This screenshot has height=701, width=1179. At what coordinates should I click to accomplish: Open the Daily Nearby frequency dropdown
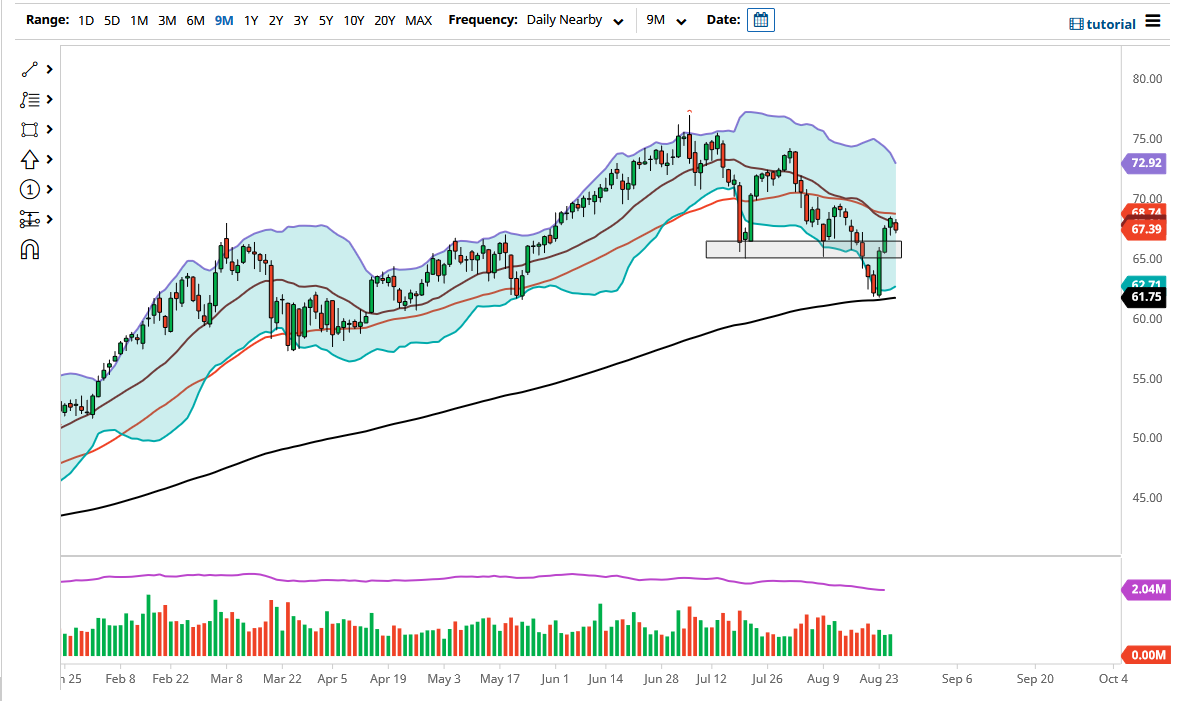point(575,19)
